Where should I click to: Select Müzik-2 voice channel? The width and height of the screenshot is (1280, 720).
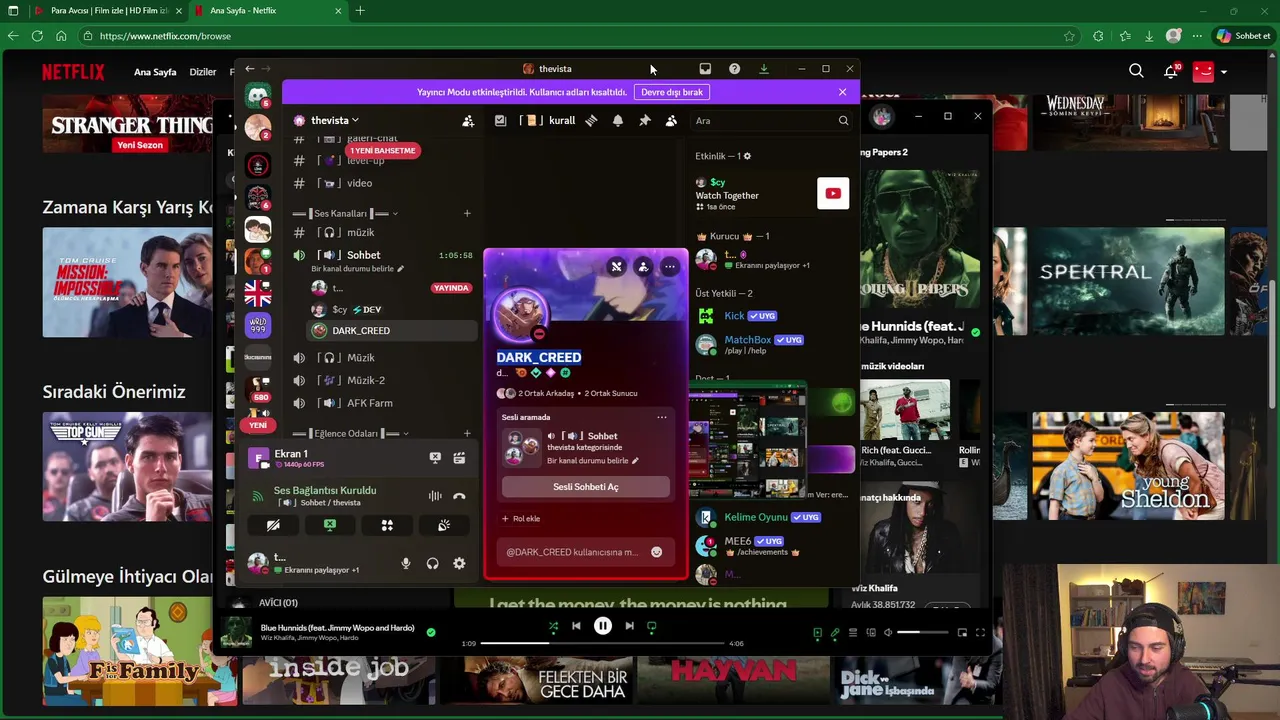coord(384,380)
